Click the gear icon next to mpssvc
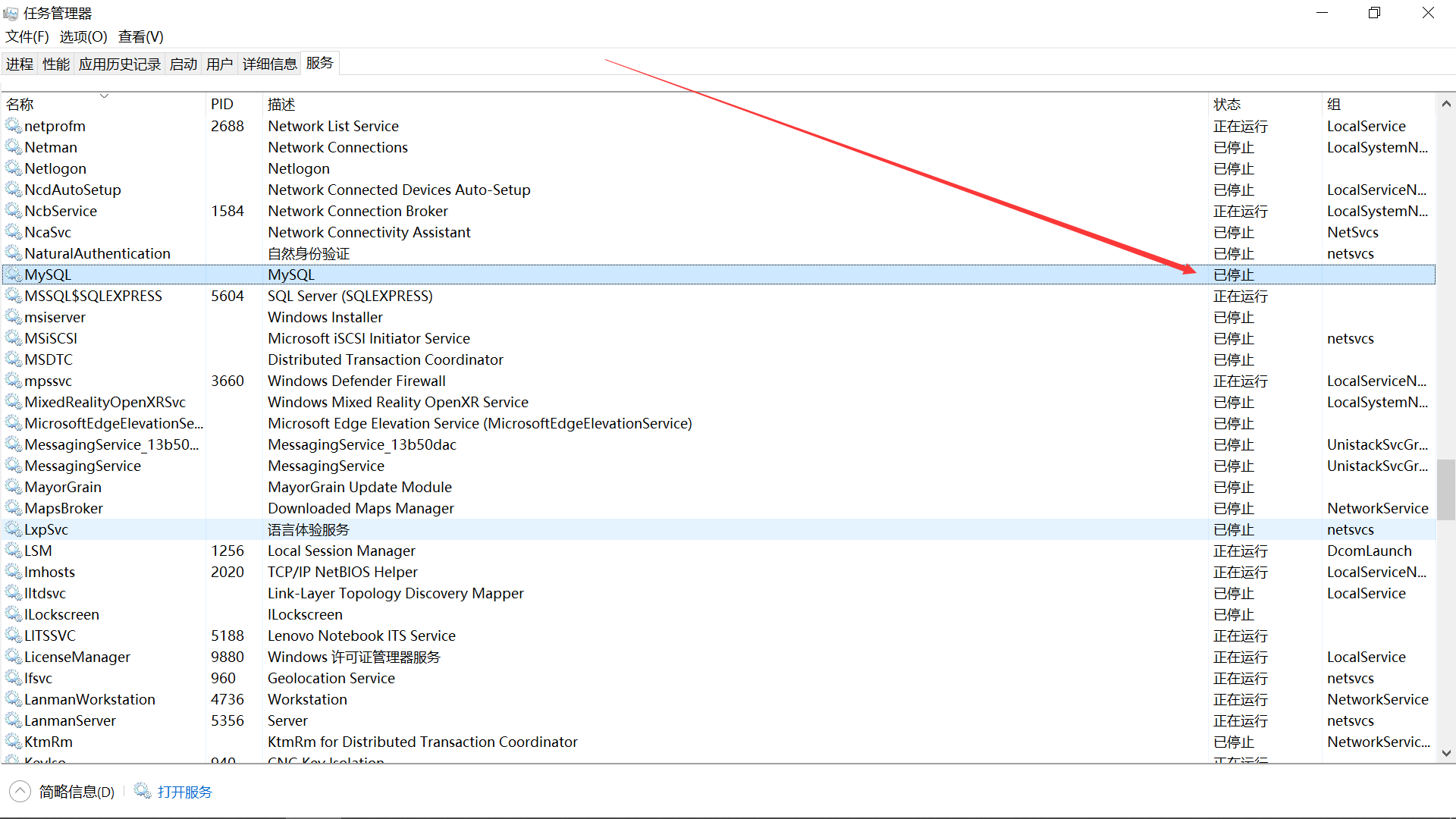Screen dimensions: 1456x819 tap(14, 381)
